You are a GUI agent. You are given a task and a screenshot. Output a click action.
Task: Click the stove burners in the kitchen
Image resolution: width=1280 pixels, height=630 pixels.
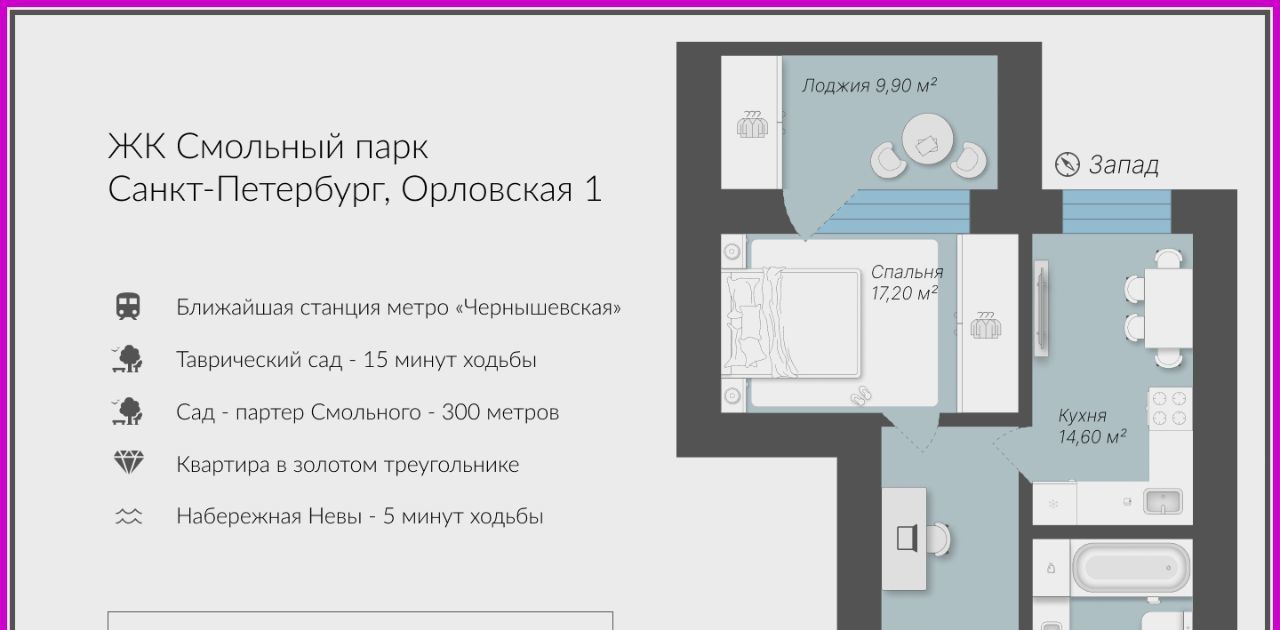1170,409
